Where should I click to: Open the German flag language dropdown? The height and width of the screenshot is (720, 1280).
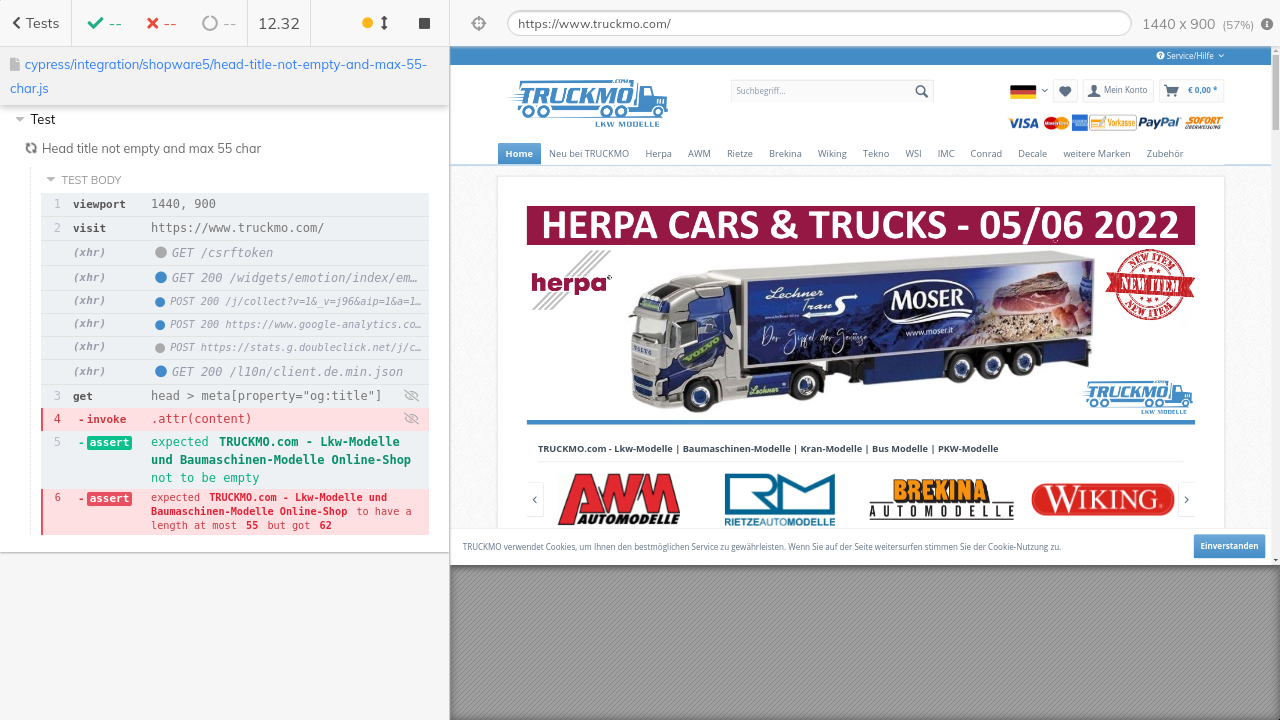(1028, 91)
